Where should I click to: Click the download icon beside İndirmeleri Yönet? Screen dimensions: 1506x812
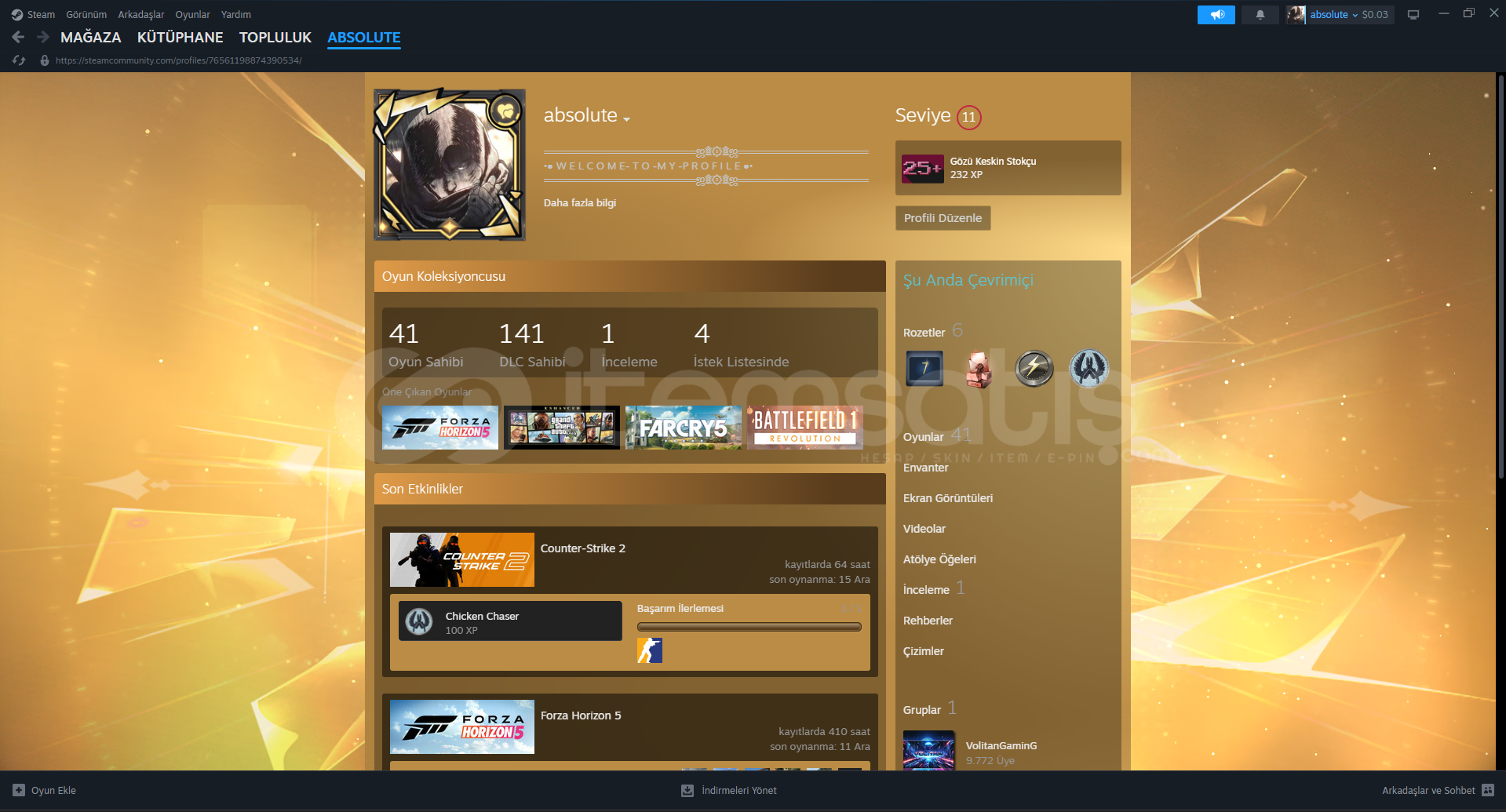tap(687, 790)
